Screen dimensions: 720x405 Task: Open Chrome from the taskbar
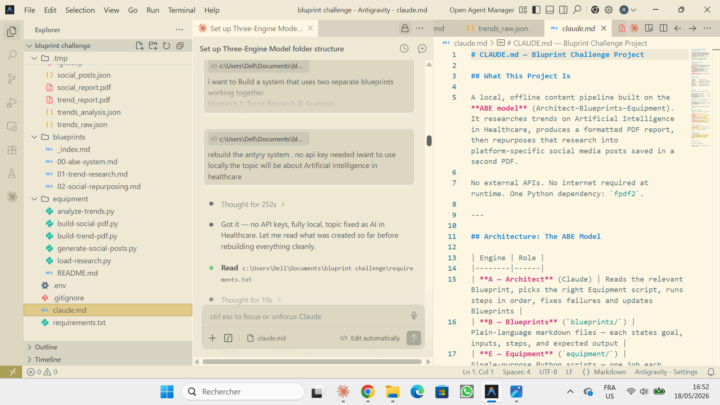tap(367, 392)
